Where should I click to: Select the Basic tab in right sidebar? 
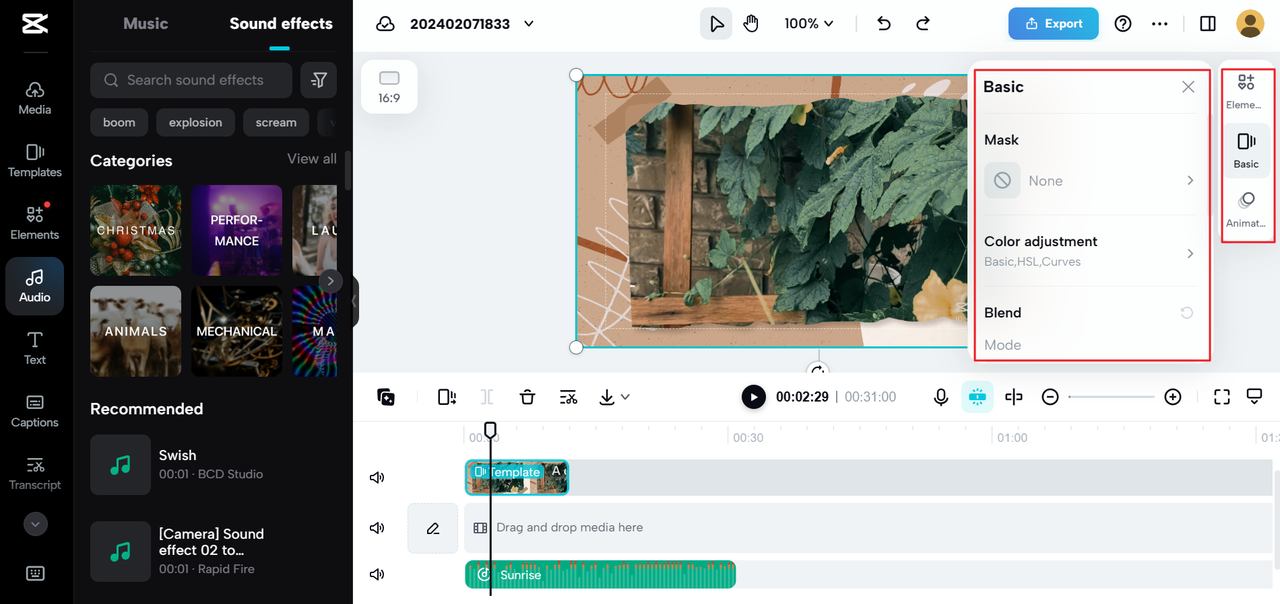coord(1246,150)
